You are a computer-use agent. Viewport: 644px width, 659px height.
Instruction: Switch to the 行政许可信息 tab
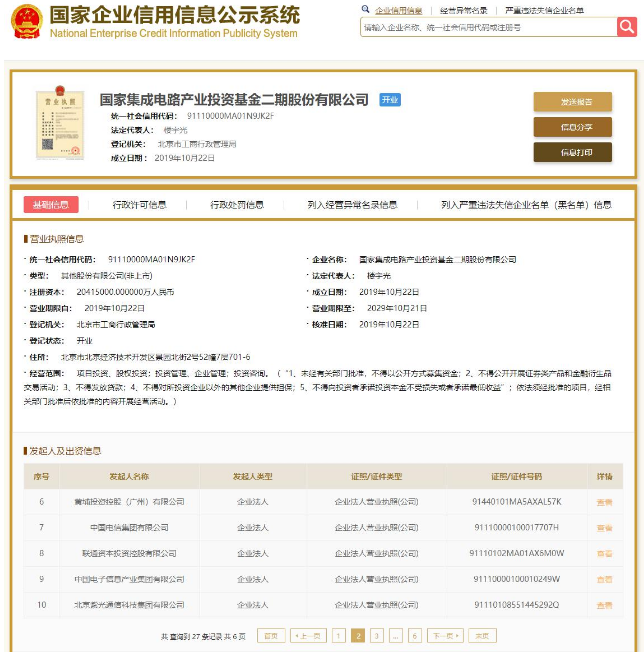click(139, 205)
